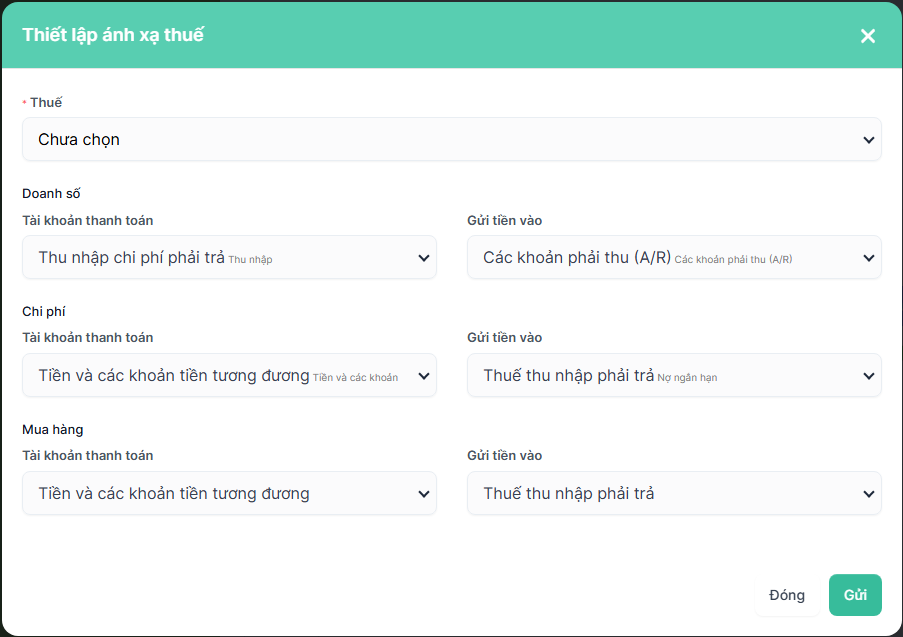This screenshot has width=903, height=637.
Task: Click chevron arrow of Chi phí payment account
Action: pyautogui.click(x=423, y=376)
